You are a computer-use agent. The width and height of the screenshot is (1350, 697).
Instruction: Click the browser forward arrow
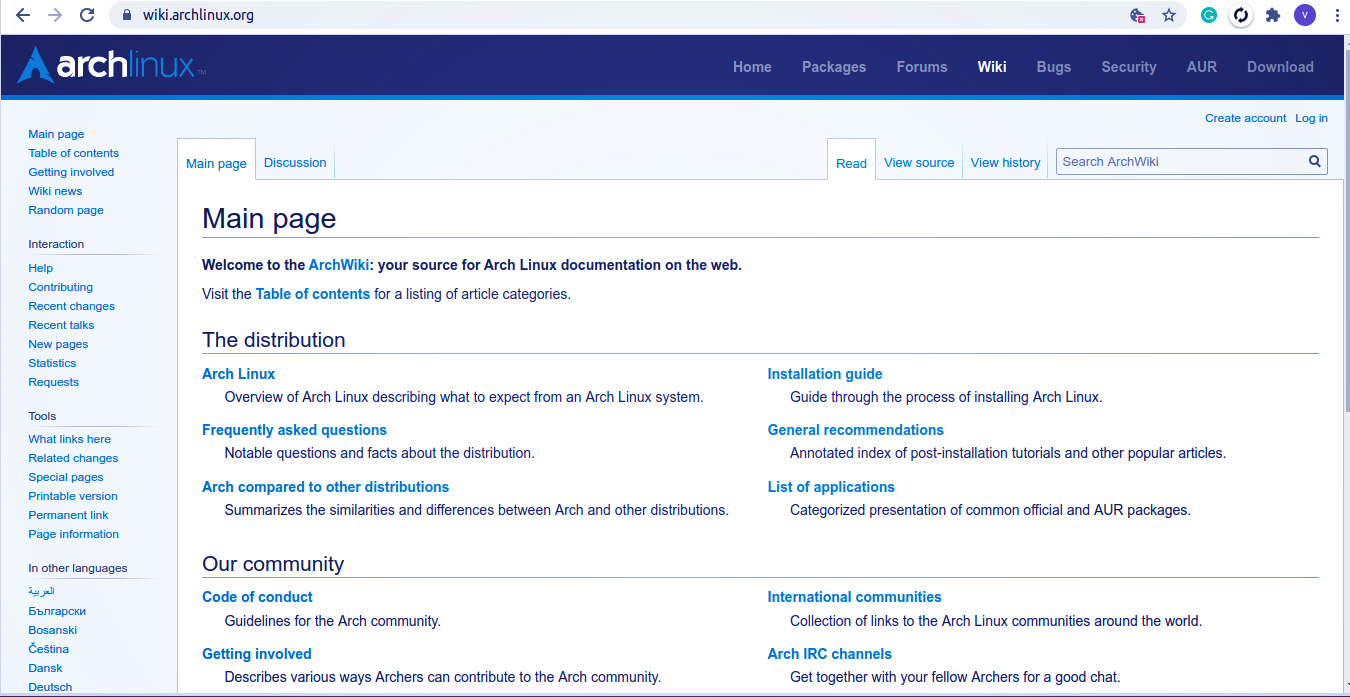55,15
